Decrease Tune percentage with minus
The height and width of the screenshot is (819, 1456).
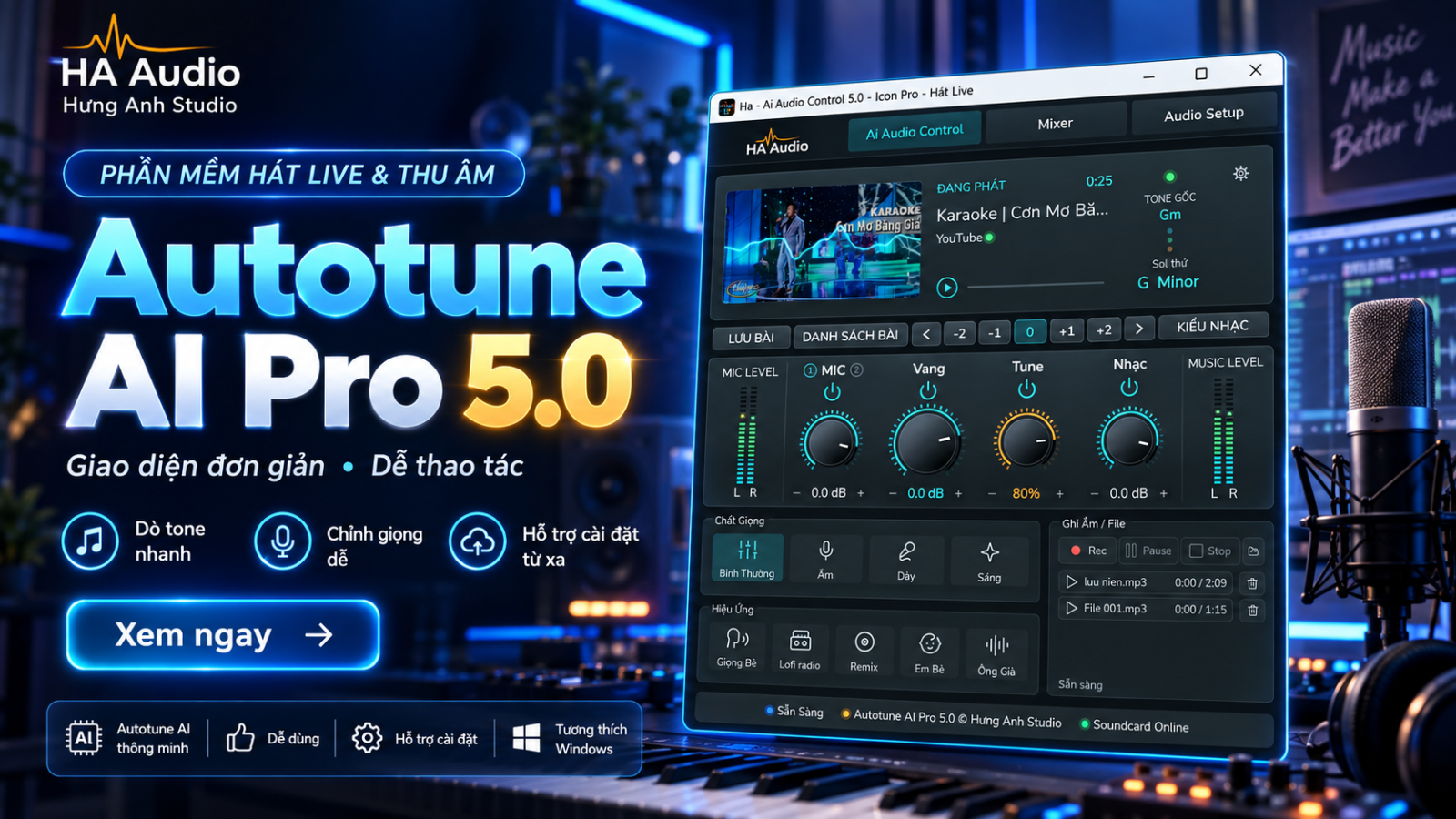point(992,493)
